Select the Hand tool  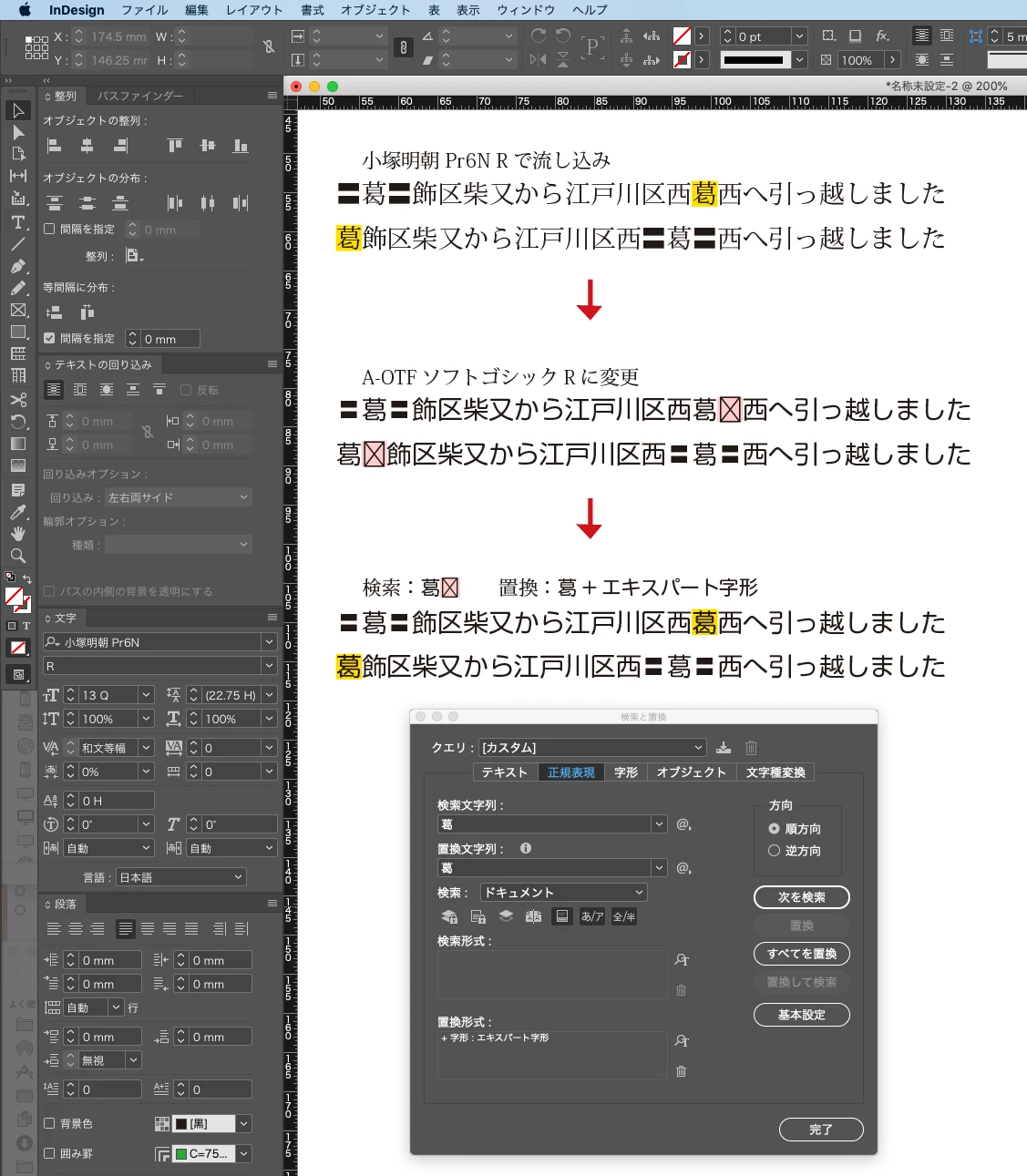(18, 534)
